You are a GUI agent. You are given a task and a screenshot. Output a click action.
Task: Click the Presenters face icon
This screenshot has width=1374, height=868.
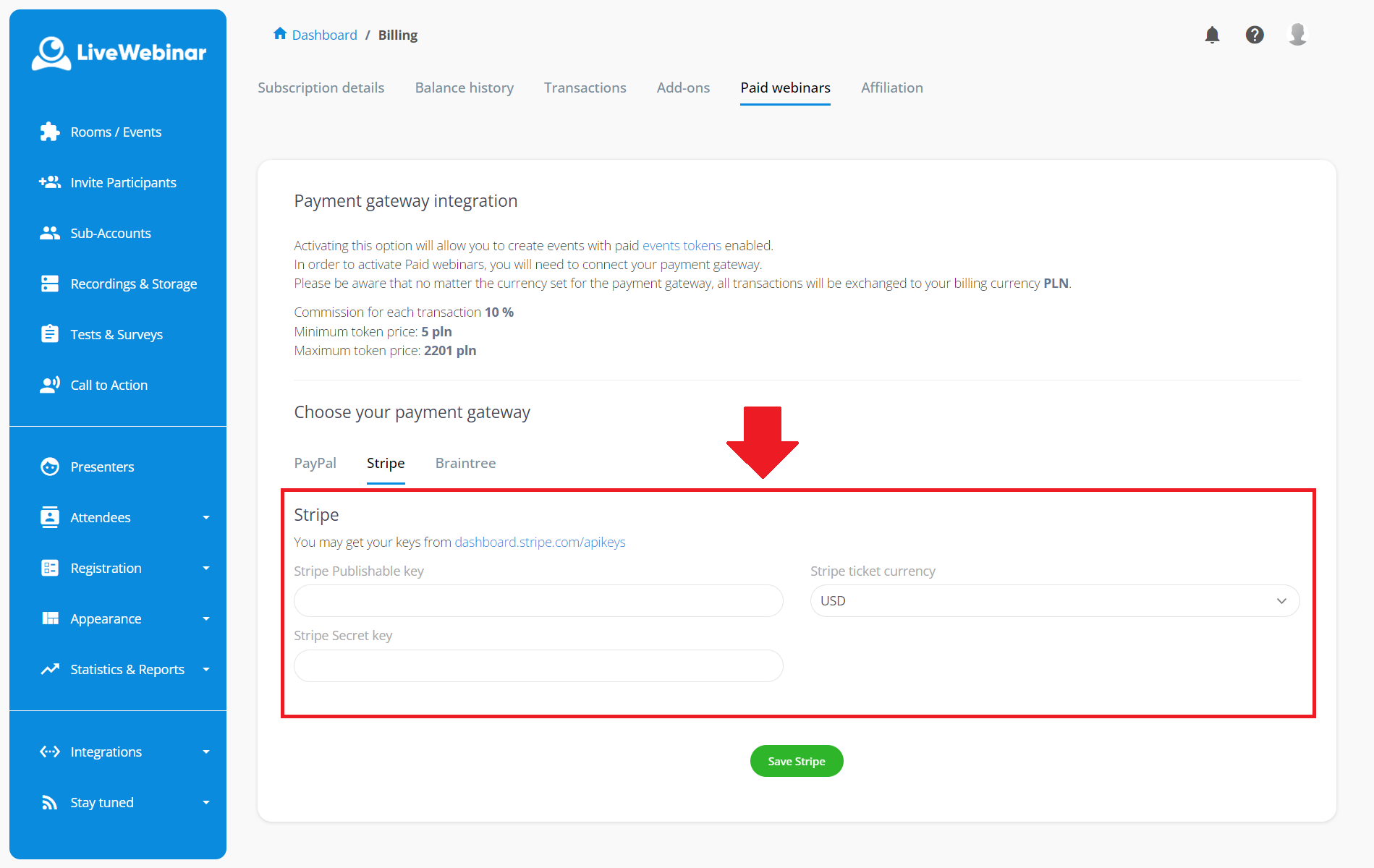(x=50, y=467)
